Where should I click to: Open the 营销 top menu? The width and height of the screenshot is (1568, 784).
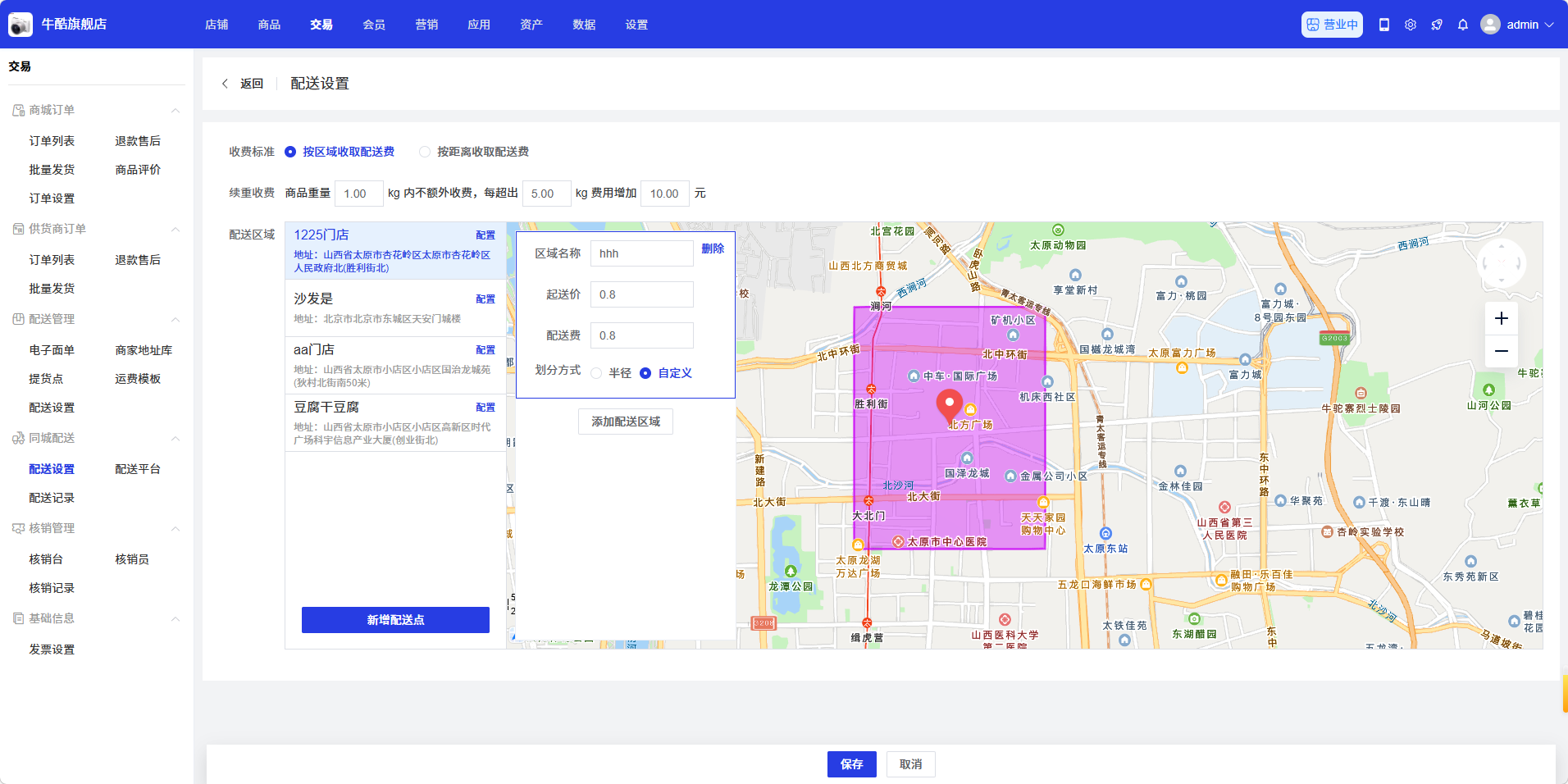426,25
